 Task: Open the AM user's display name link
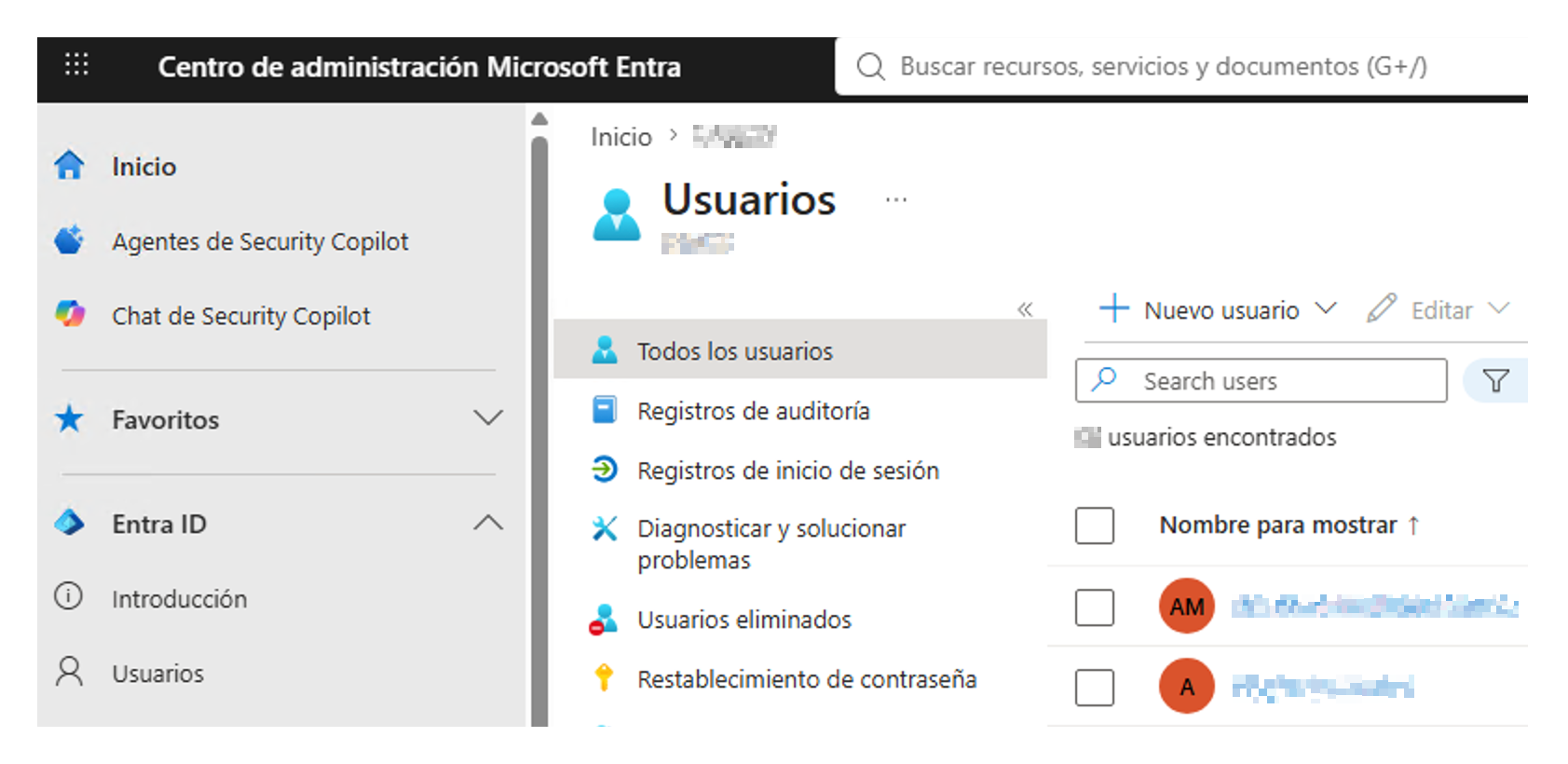coord(1374,606)
